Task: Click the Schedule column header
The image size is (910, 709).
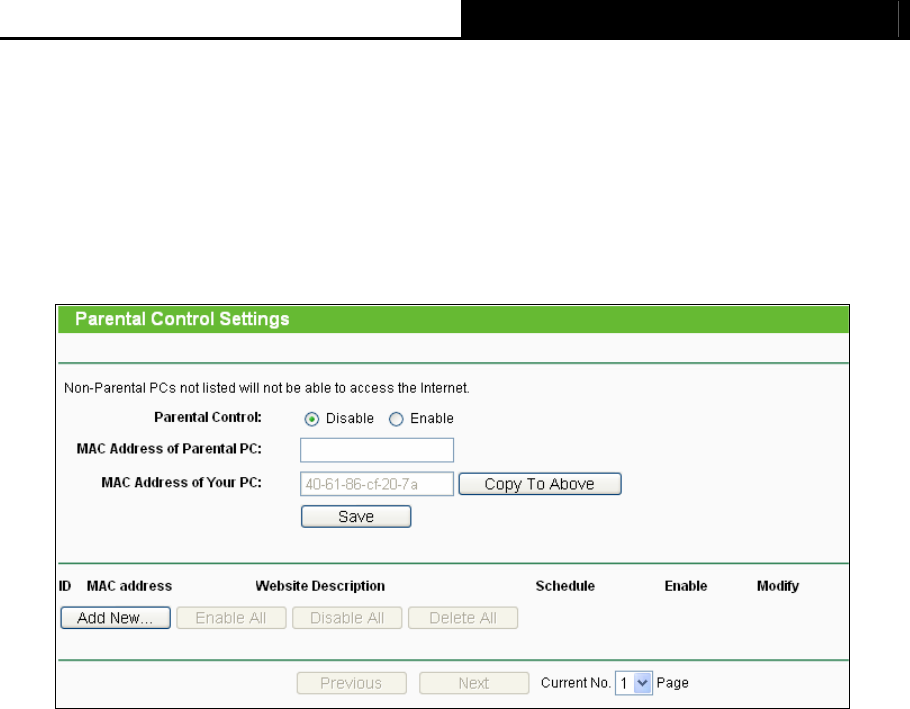Action: click(565, 586)
